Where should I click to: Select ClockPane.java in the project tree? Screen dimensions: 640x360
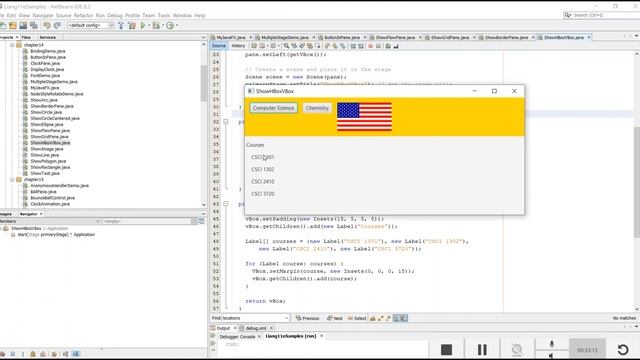point(45,63)
